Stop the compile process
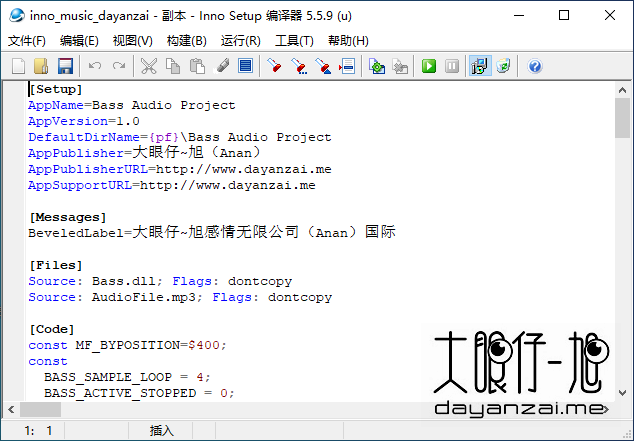The width and height of the screenshot is (634, 441). [x=400, y=66]
